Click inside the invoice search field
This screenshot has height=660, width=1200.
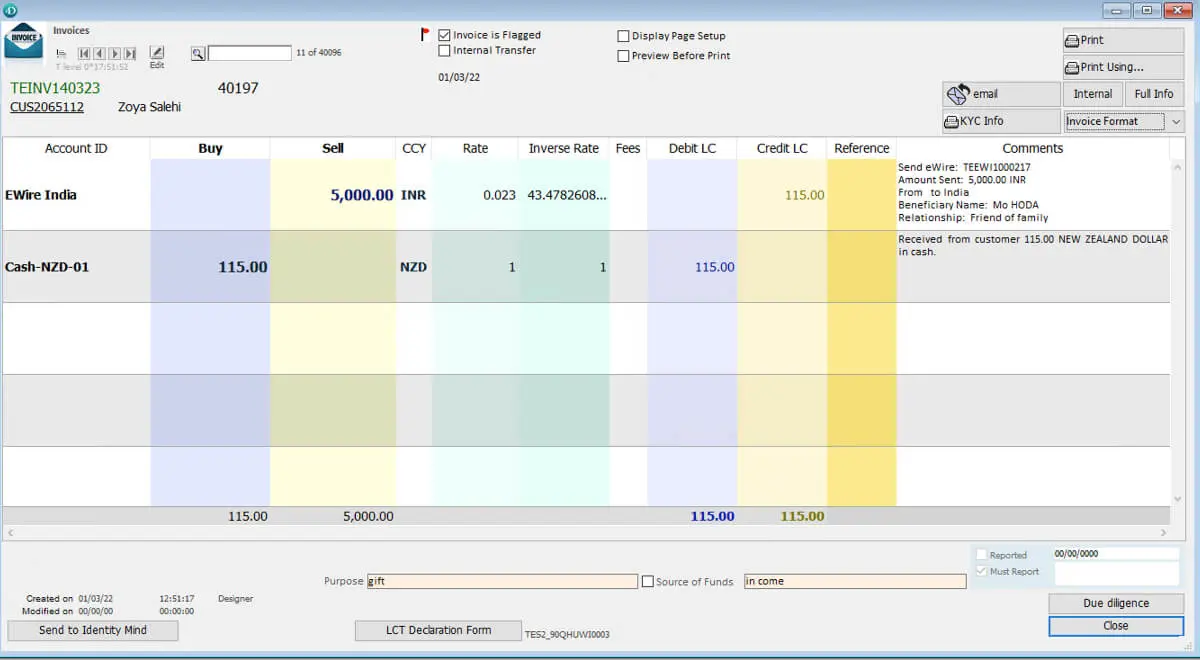click(x=250, y=53)
